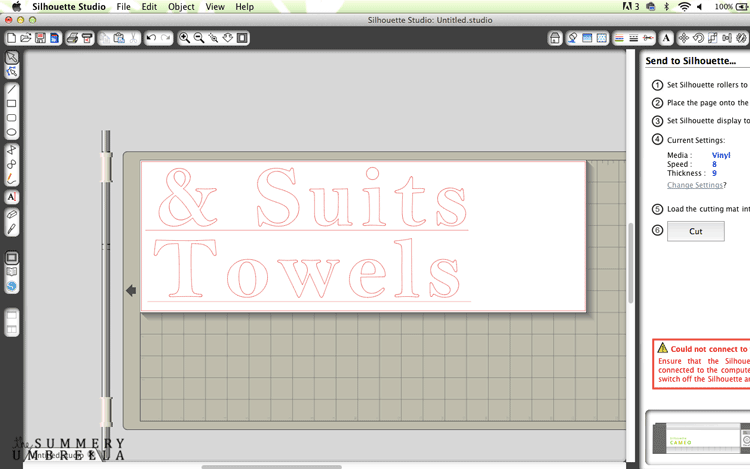The width and height of the screenshot is (750, 469).
Task: Open the Move window
Action: (684, 38)
